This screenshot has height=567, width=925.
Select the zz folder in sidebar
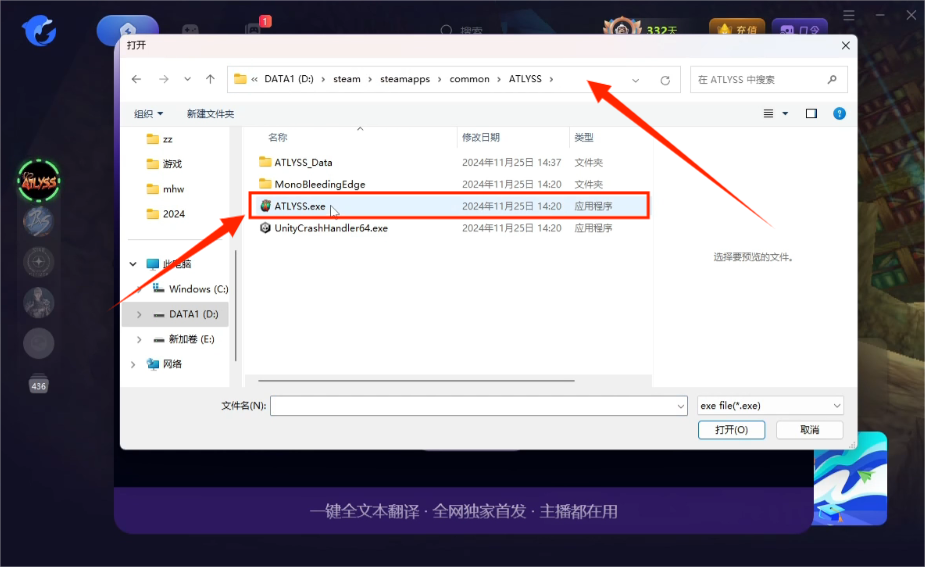point(160,139)
